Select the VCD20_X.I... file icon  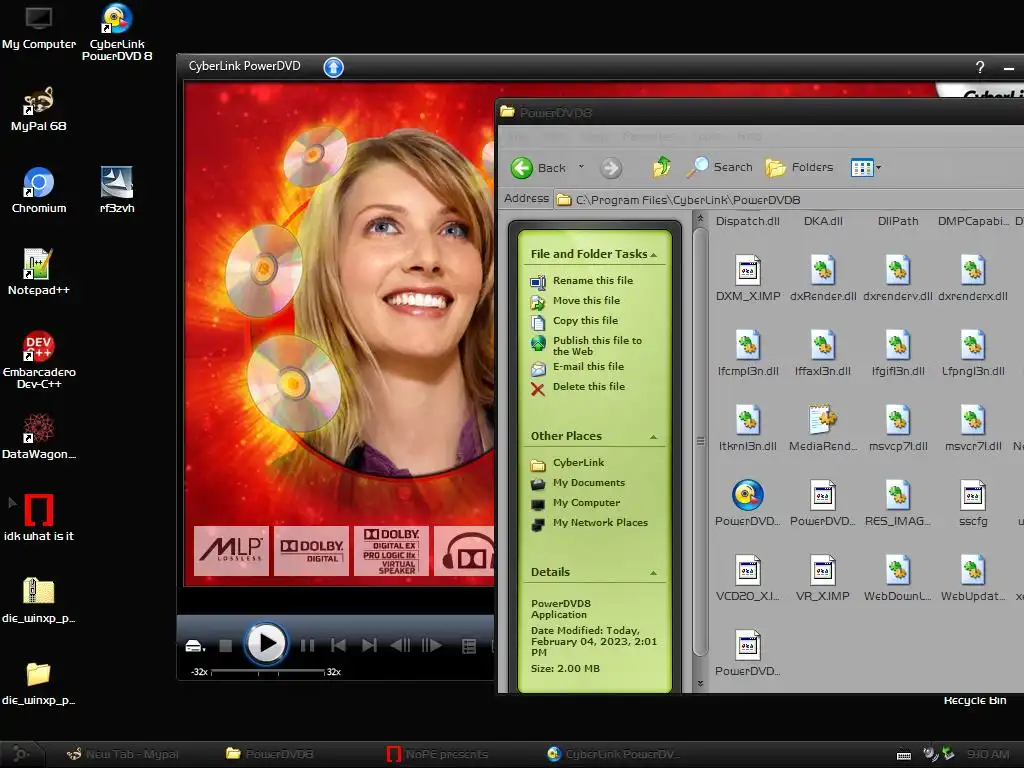click(748, 570)
